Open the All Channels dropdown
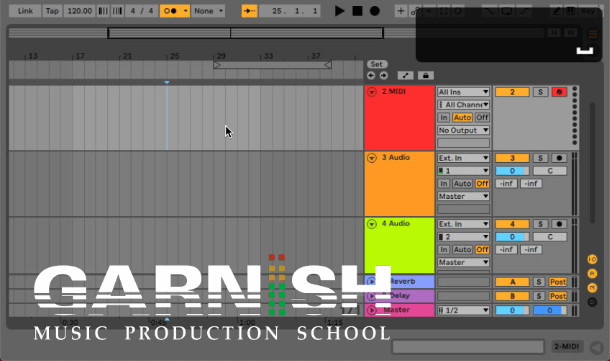Image resolution: width=610 pixels, height=361 pixels. click(463, 105)
